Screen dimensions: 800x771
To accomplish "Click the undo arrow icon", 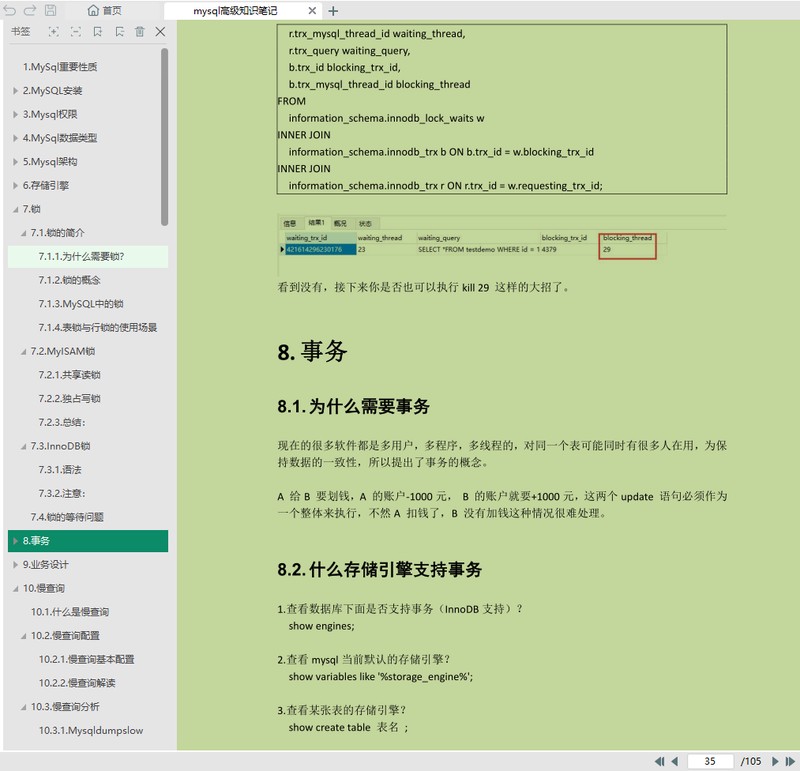I will (x=10, y=10).
